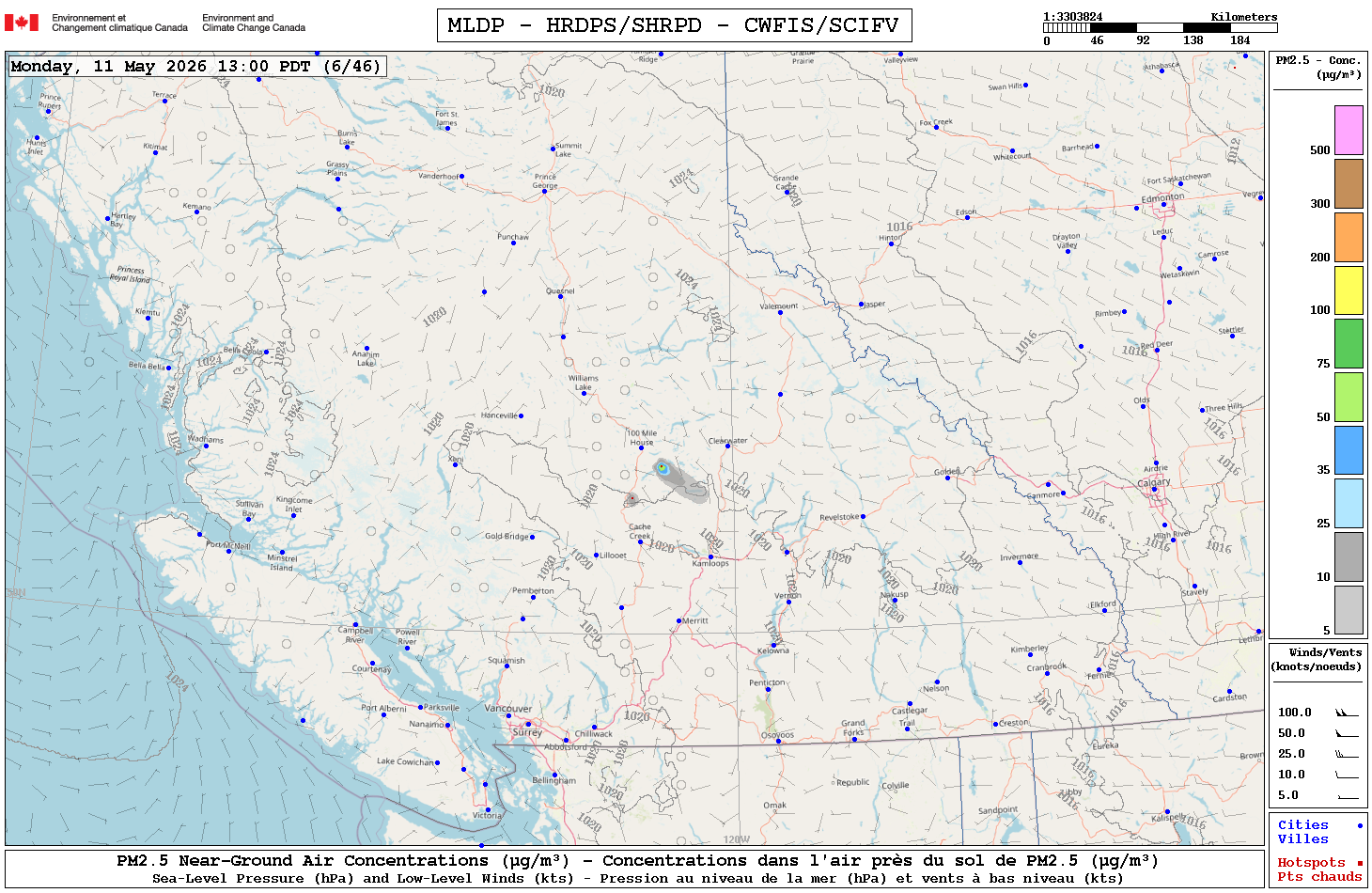Click the 100.0 knots wind barb symbol
Viewport: 1372px width, 893px height.
pos(1347,713)
